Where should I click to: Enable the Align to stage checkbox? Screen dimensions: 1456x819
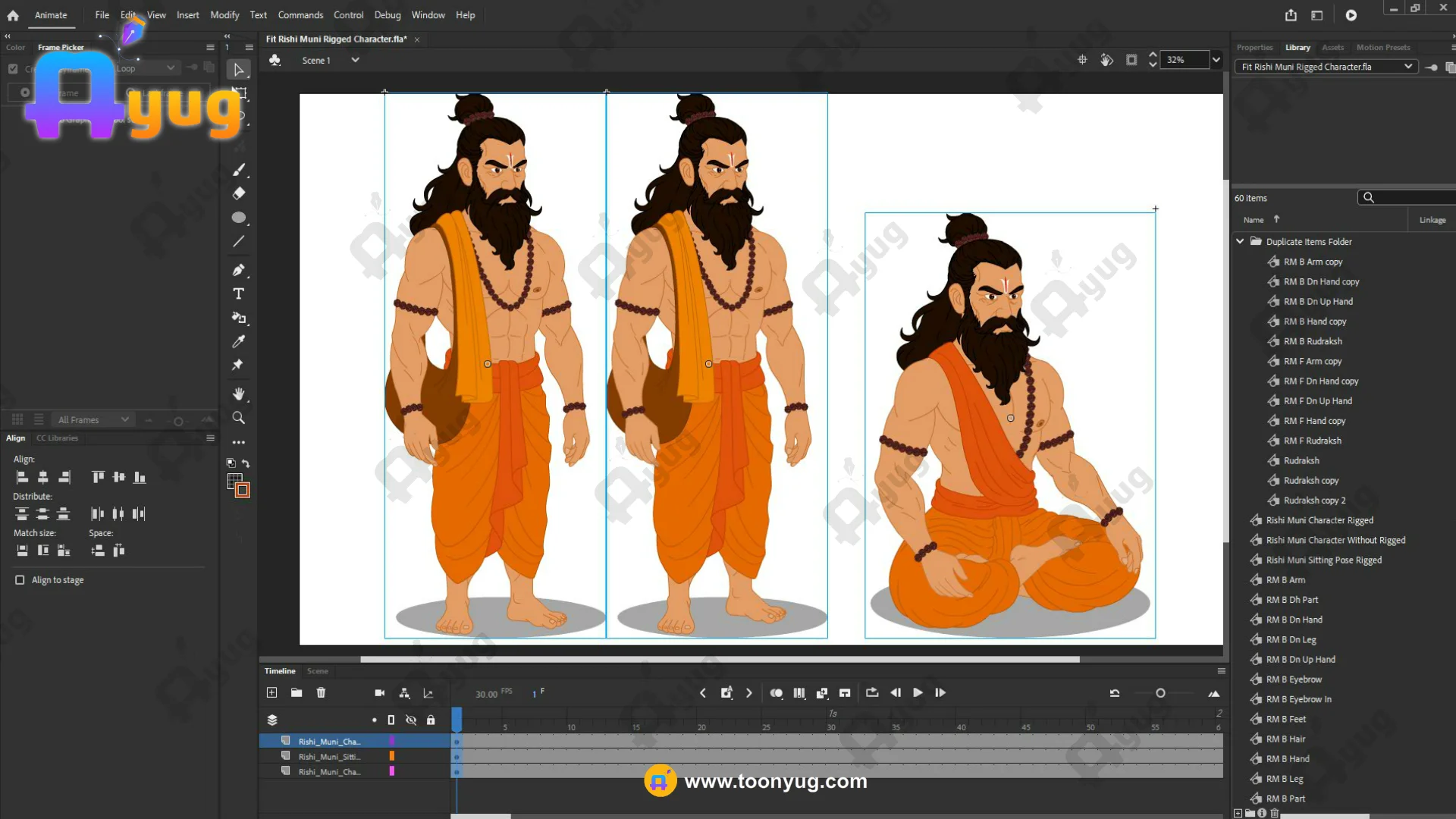pos(20,580)
